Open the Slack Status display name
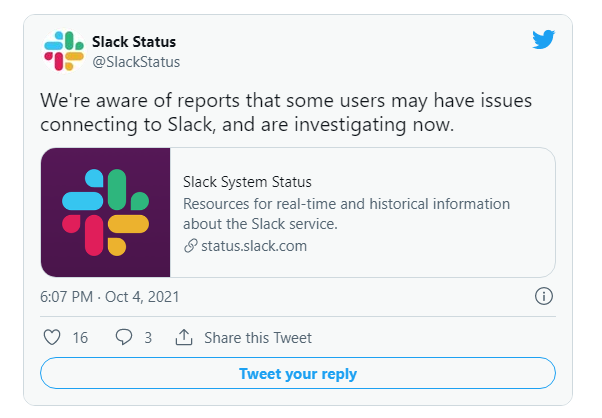 point(135,42)
